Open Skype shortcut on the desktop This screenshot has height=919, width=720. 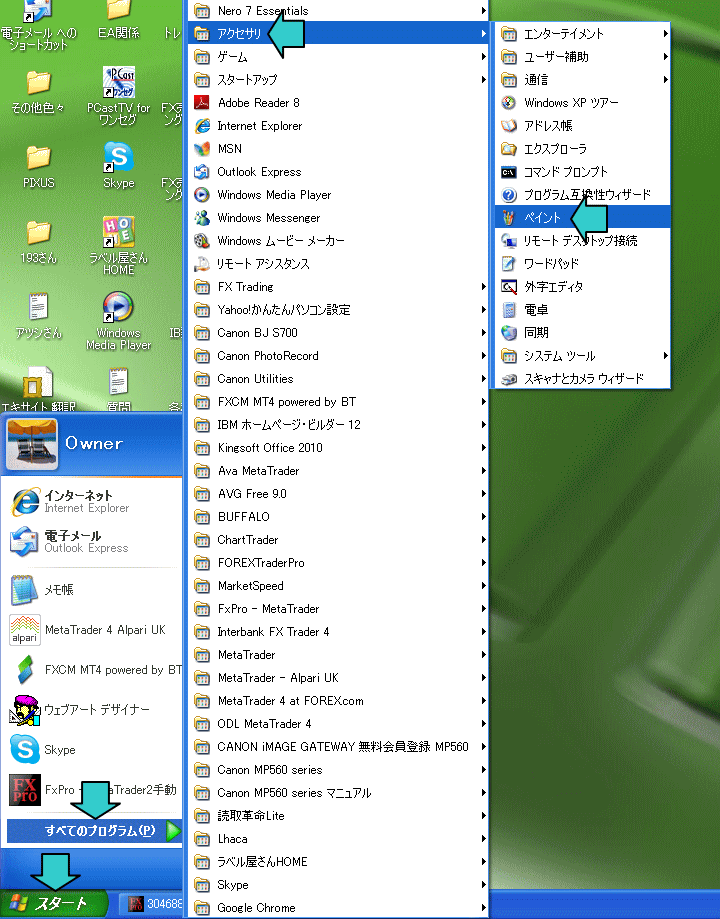pyautogui.click(x=118, y=165)
